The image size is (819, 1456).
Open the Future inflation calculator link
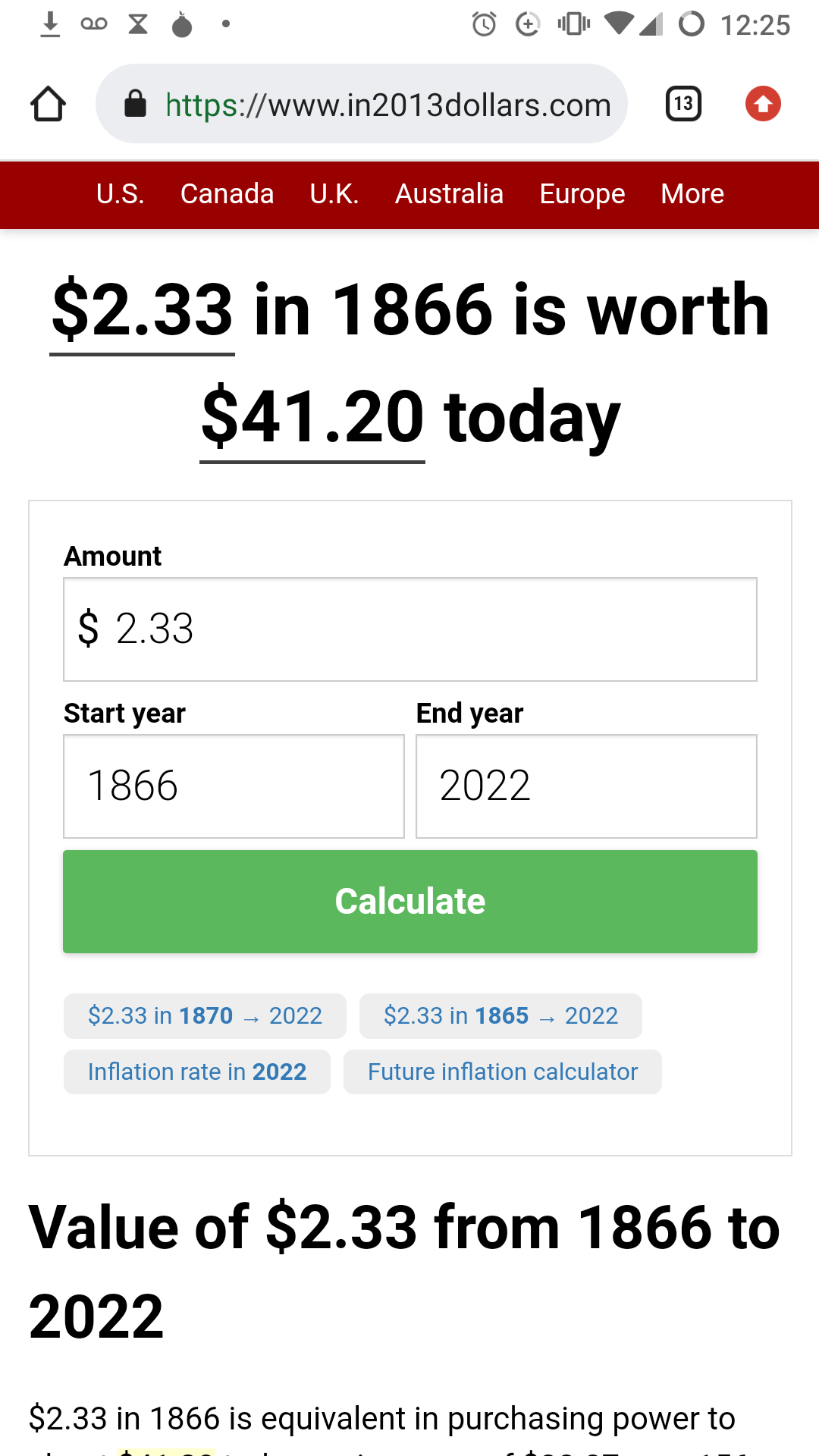502,1072
